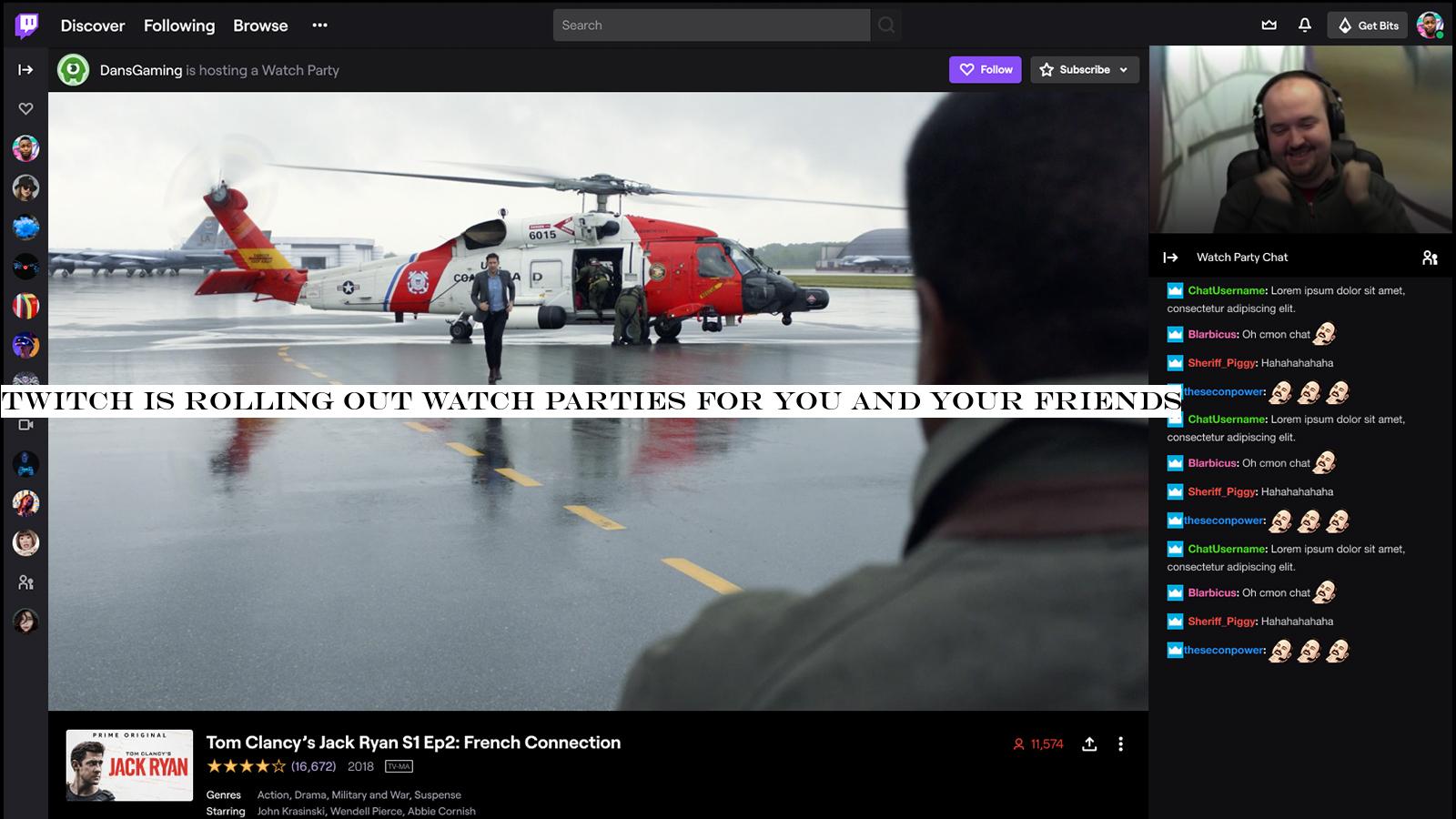Click the share upload icon
1456x819 pixels.
(1089, 744)
